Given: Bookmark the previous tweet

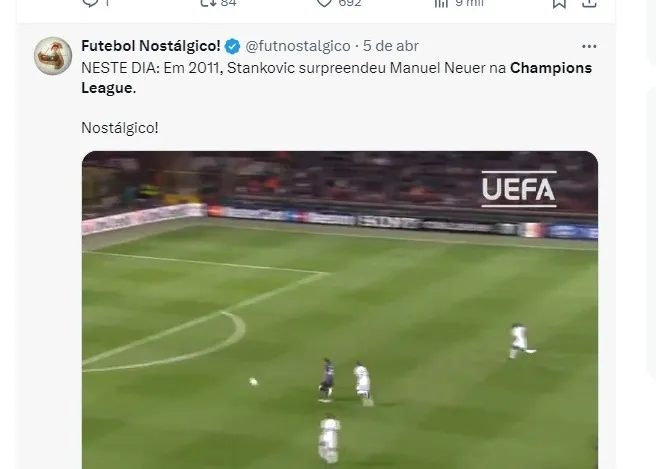Looking at the screenshot, I should (x=559, y=3).
